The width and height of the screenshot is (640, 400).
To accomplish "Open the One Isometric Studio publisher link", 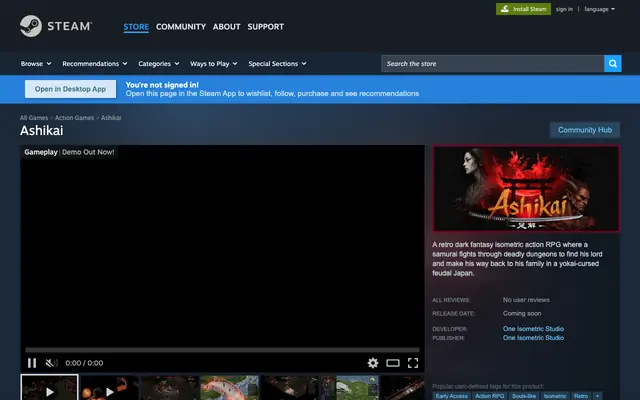I will (533, 338).
